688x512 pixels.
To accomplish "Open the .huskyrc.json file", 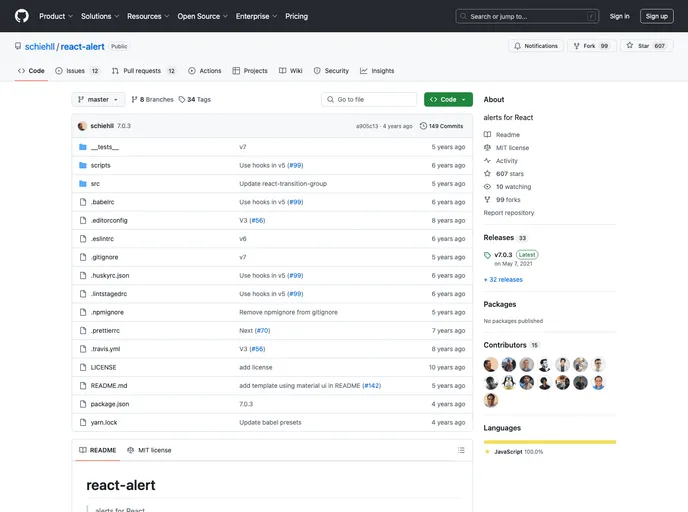I will tap(110, 276).
